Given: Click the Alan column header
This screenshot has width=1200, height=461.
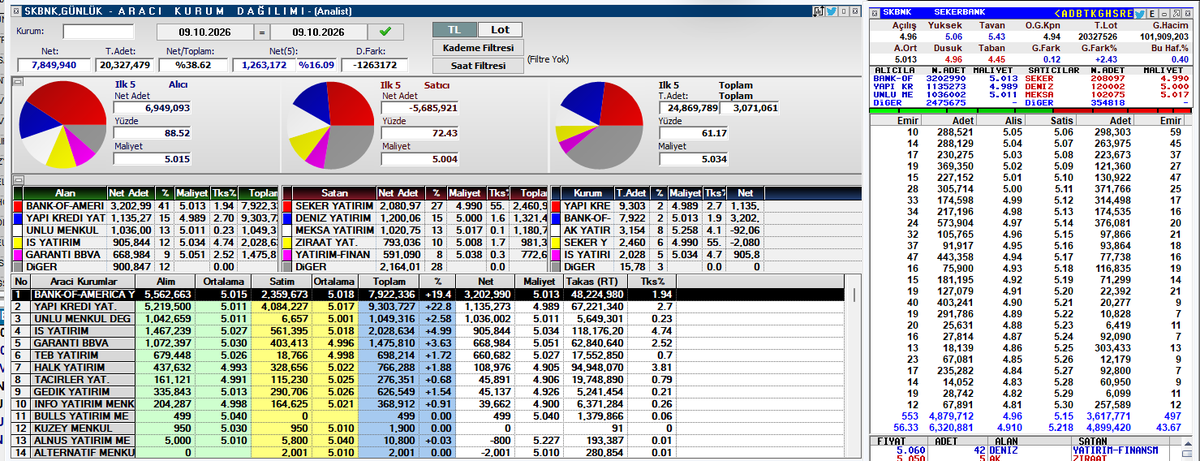Looking at the screenshot, I should point(64,191).
